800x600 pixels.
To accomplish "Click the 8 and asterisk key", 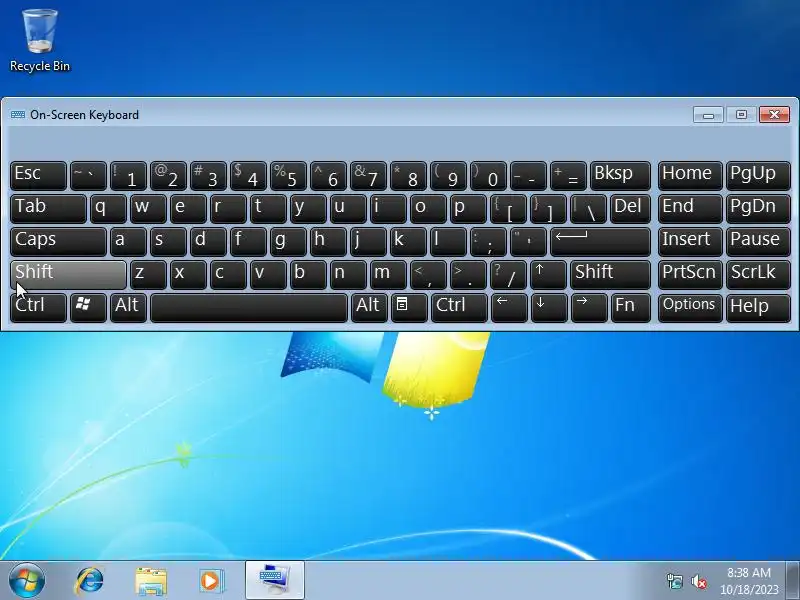I will coord(409,176).
